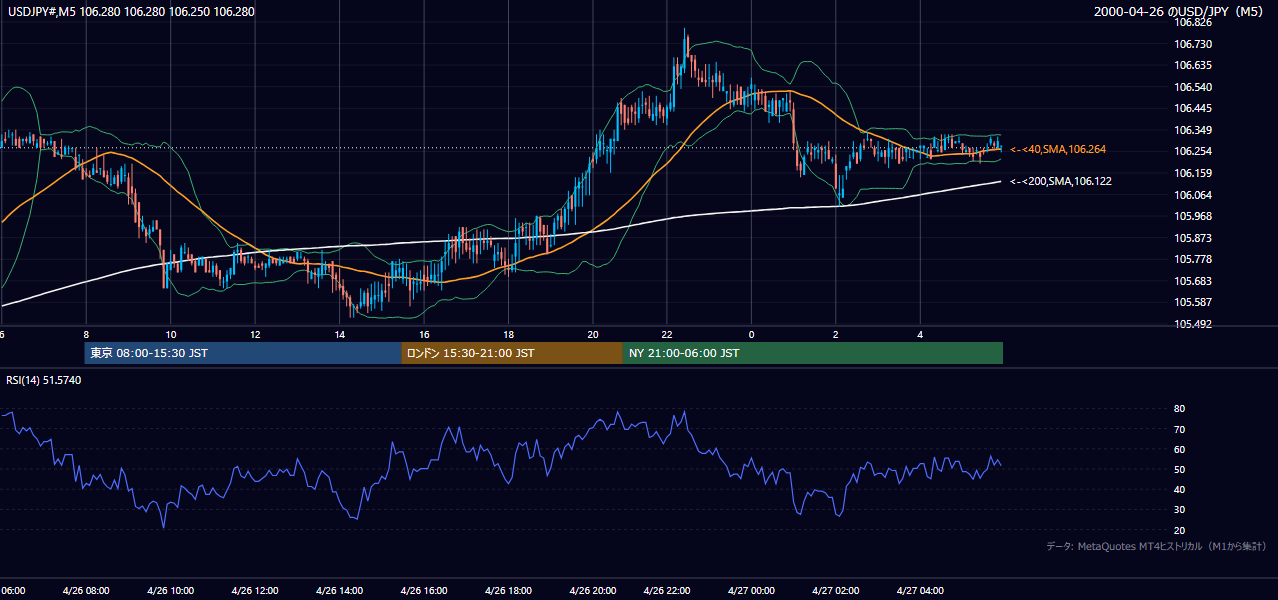Screen dimensions: 1278x600
Task: Click price axis label 106.826
Action: click(x=1194, y=22)
